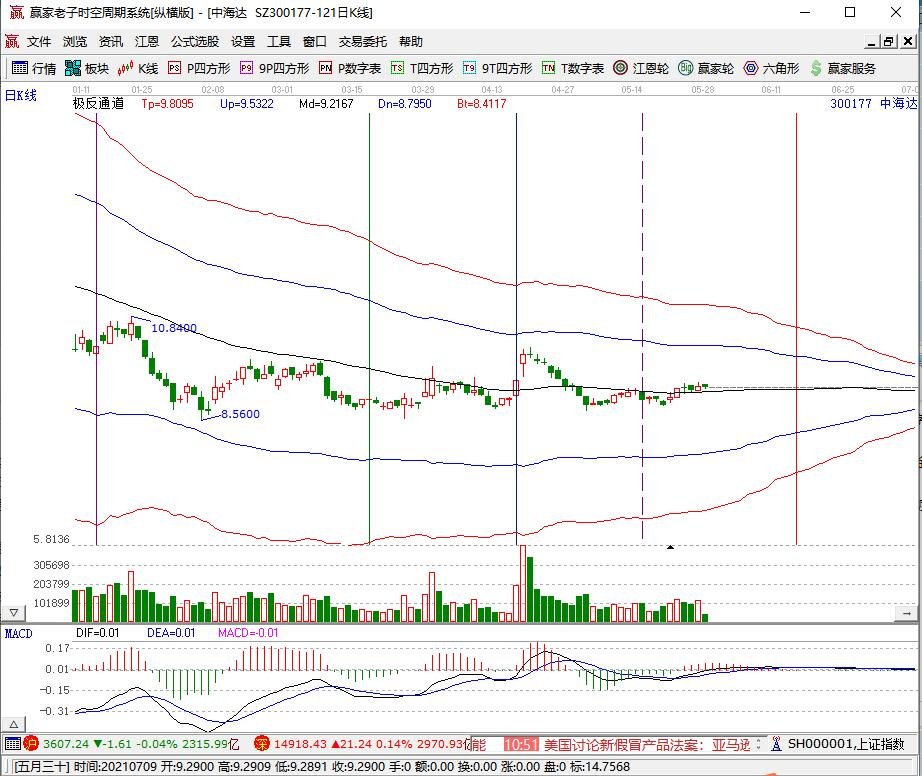Click the right arrow beside volume panel
The width and height of the screenshot is (922, 776).
click(x=906, y=613)
